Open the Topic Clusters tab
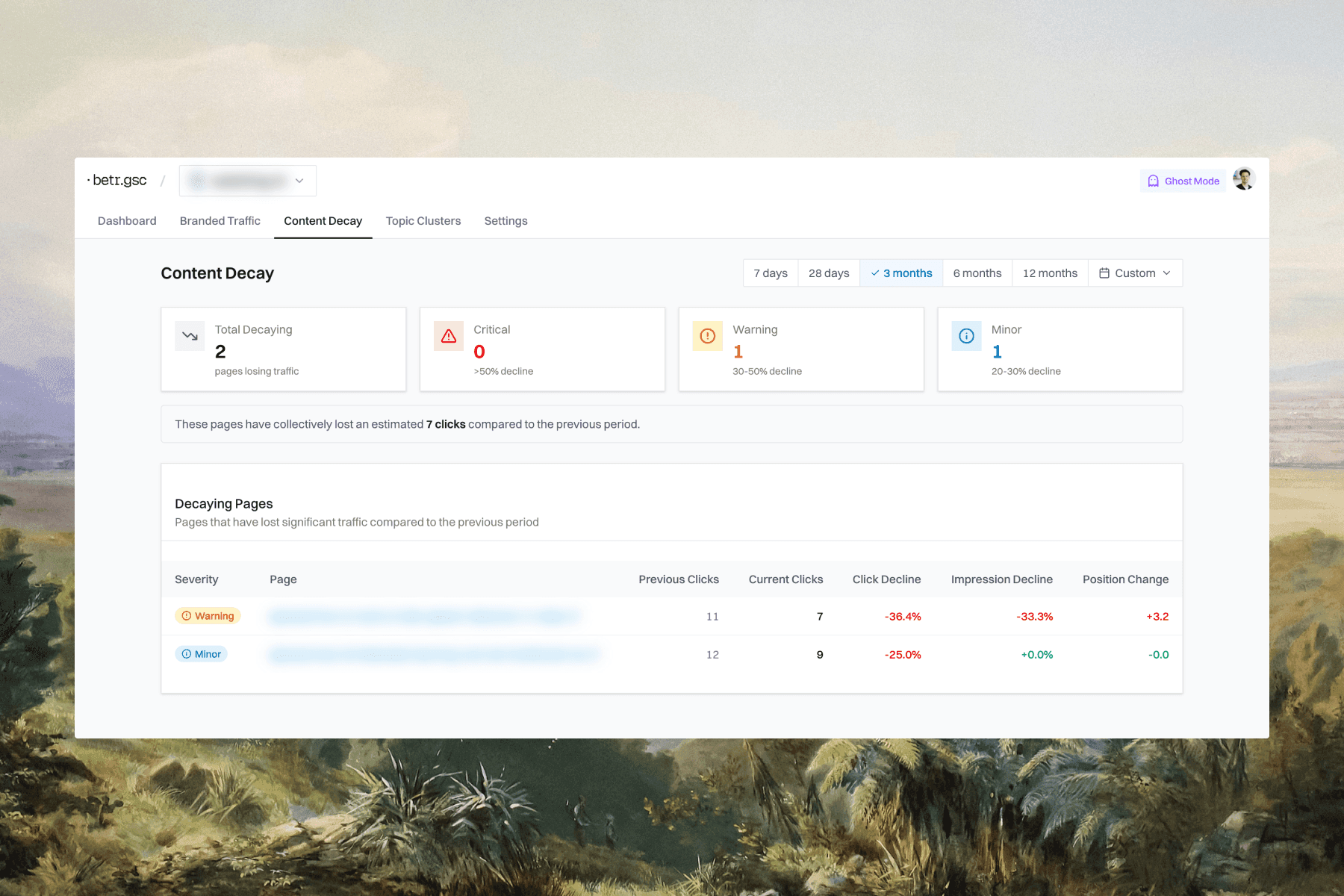 point(423,221)
